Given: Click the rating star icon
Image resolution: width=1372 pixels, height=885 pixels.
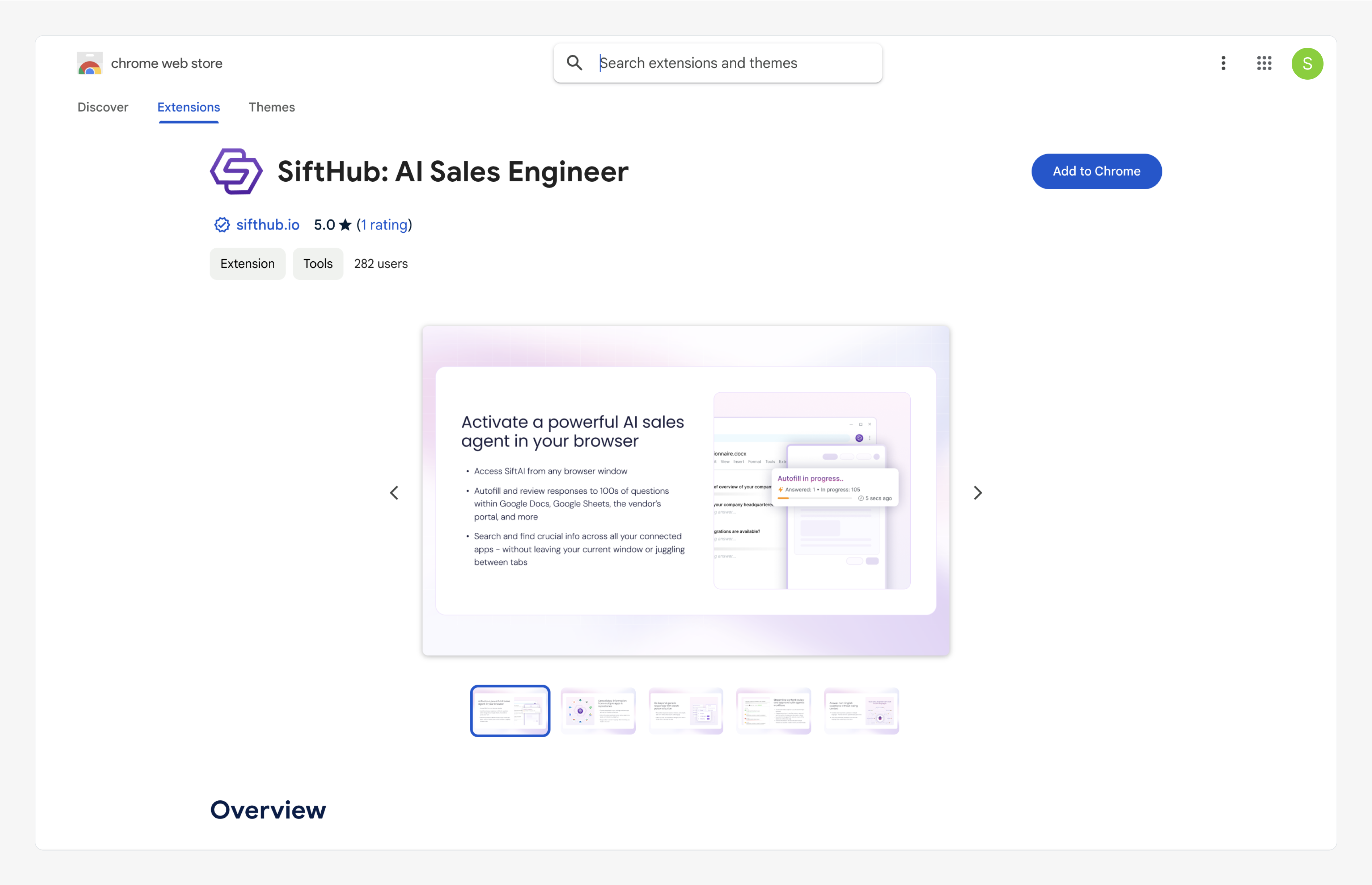Looking at the screenshot, I should [x=344, y=225].
